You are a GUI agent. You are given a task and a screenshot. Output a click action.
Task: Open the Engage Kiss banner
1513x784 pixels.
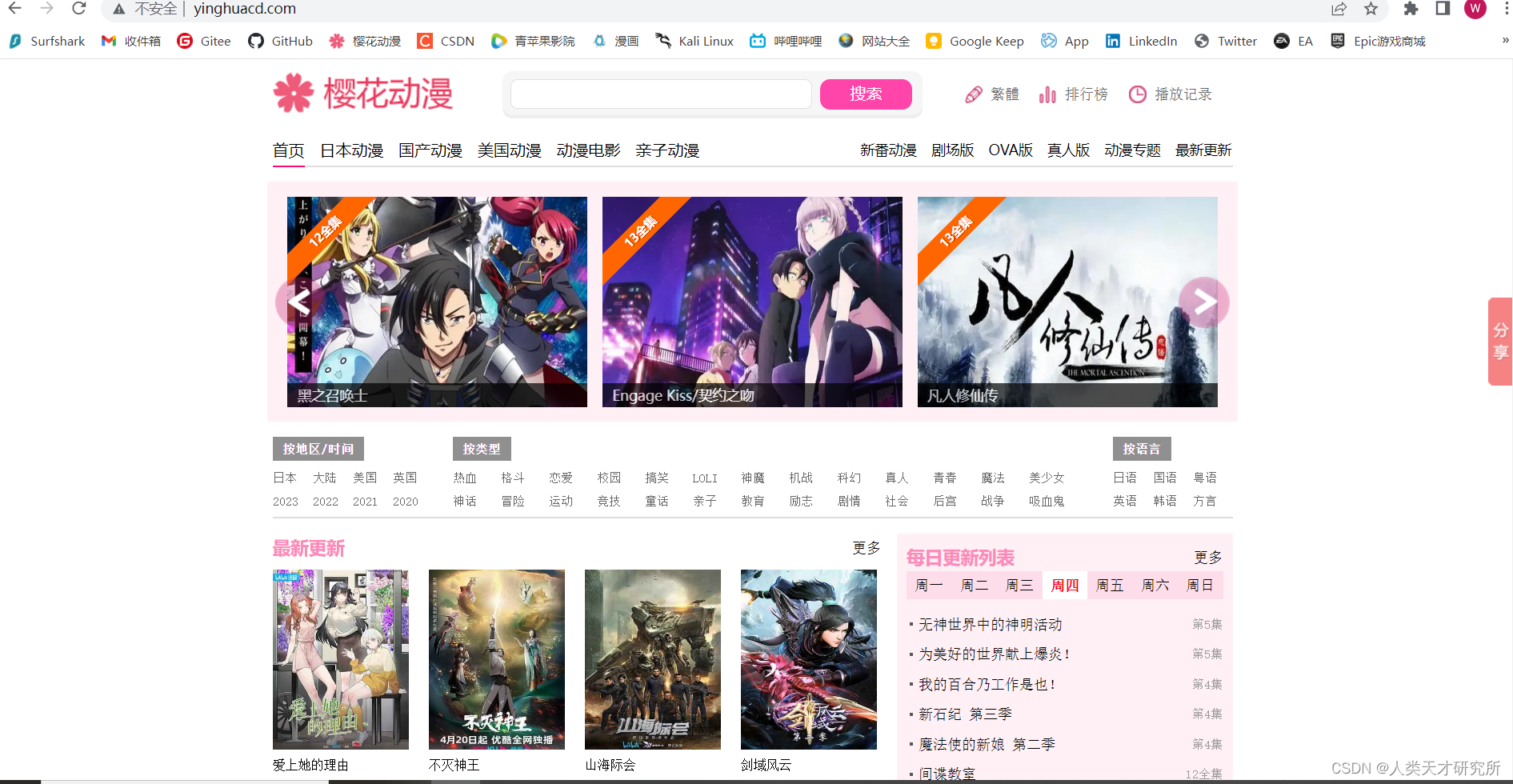[752, 302]
